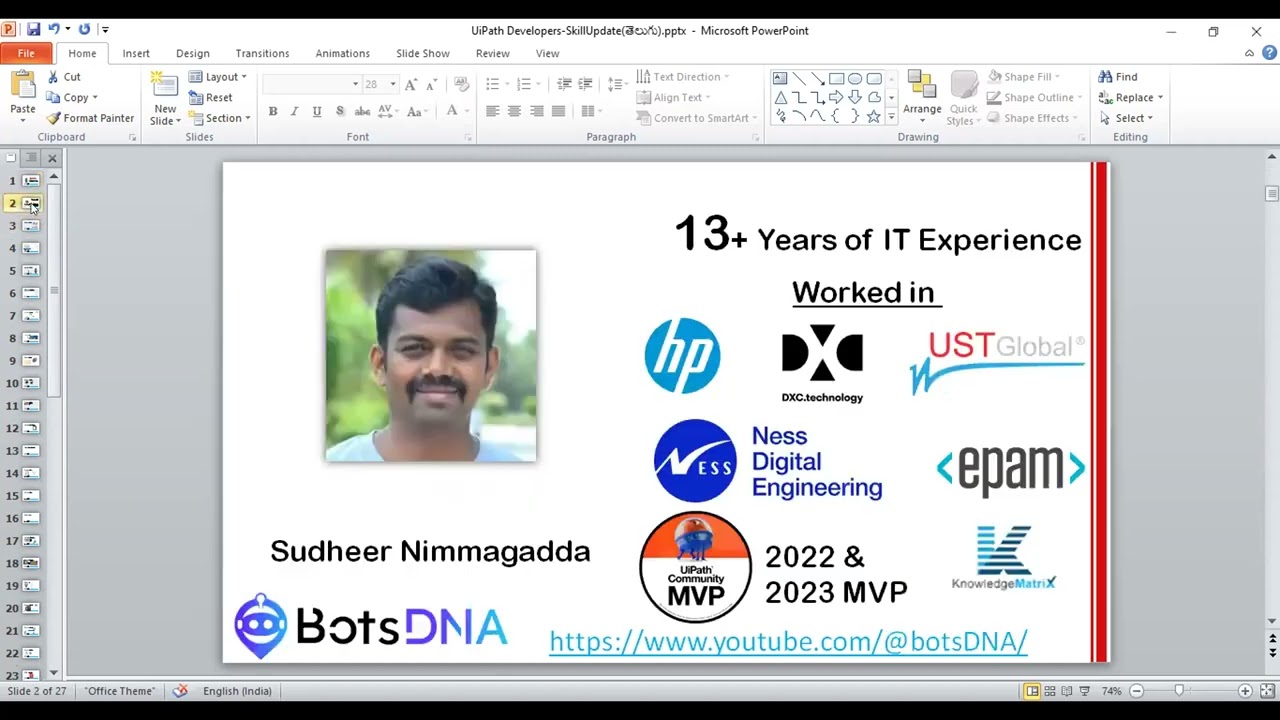The height and width of the screenshot is (720, 1280).
Task: Select the Isosceles Triangle shape
Action: [780, 97]
